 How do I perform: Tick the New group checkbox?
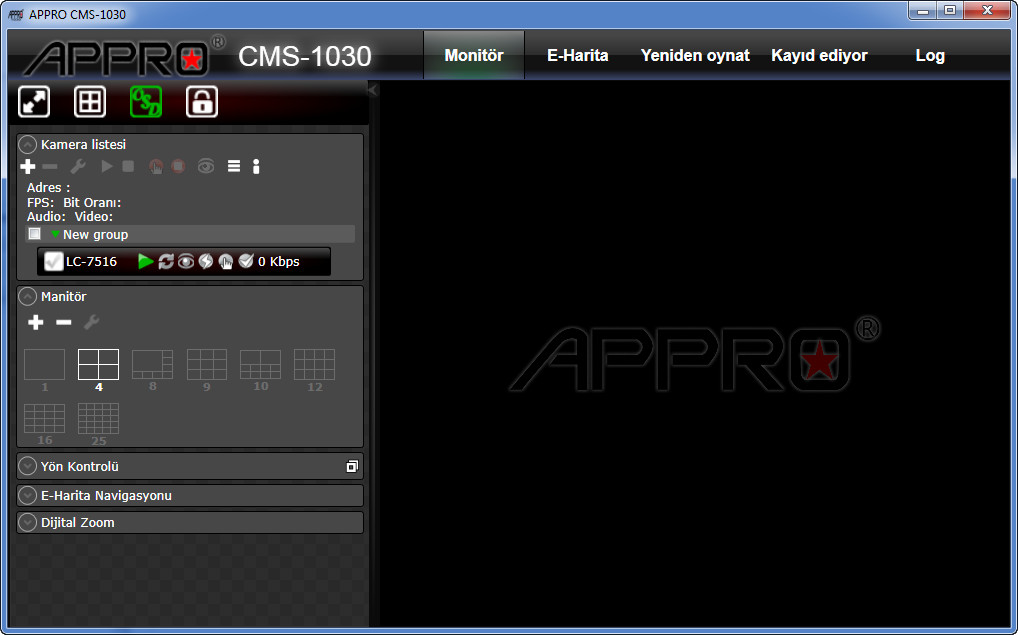coord(35,234)
